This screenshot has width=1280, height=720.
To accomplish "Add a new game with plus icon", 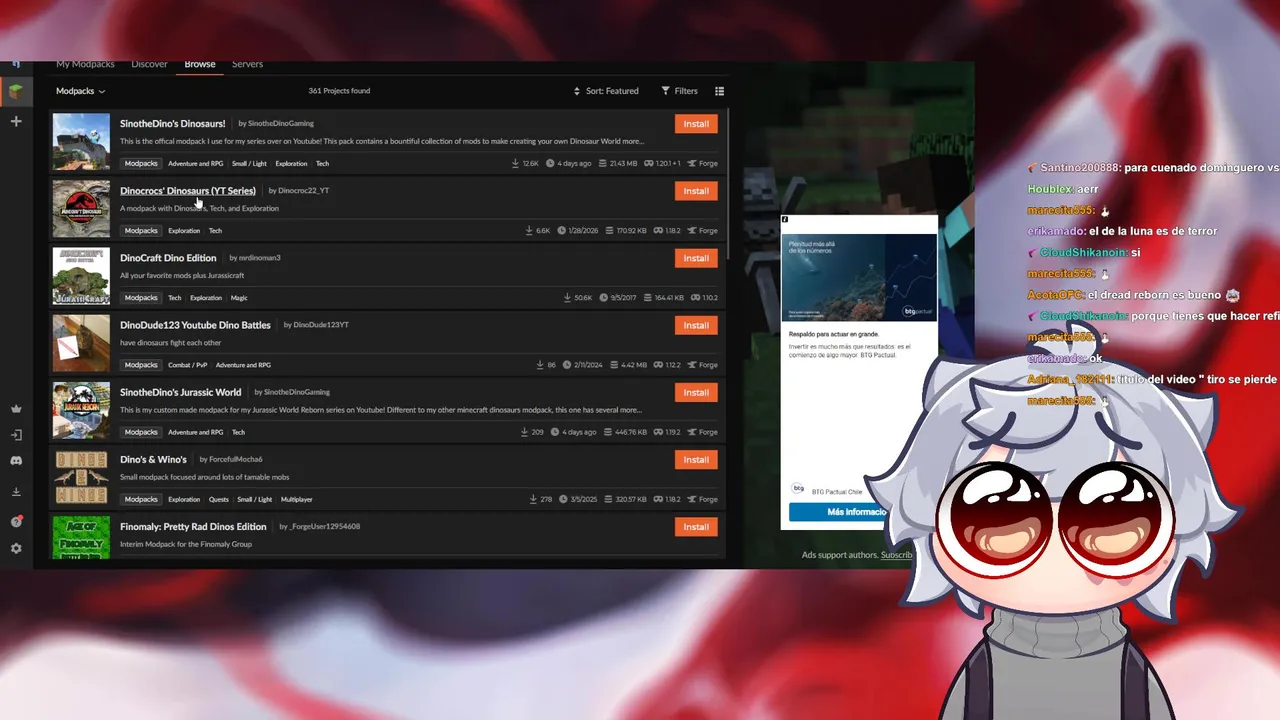I will tap(16, 121).
